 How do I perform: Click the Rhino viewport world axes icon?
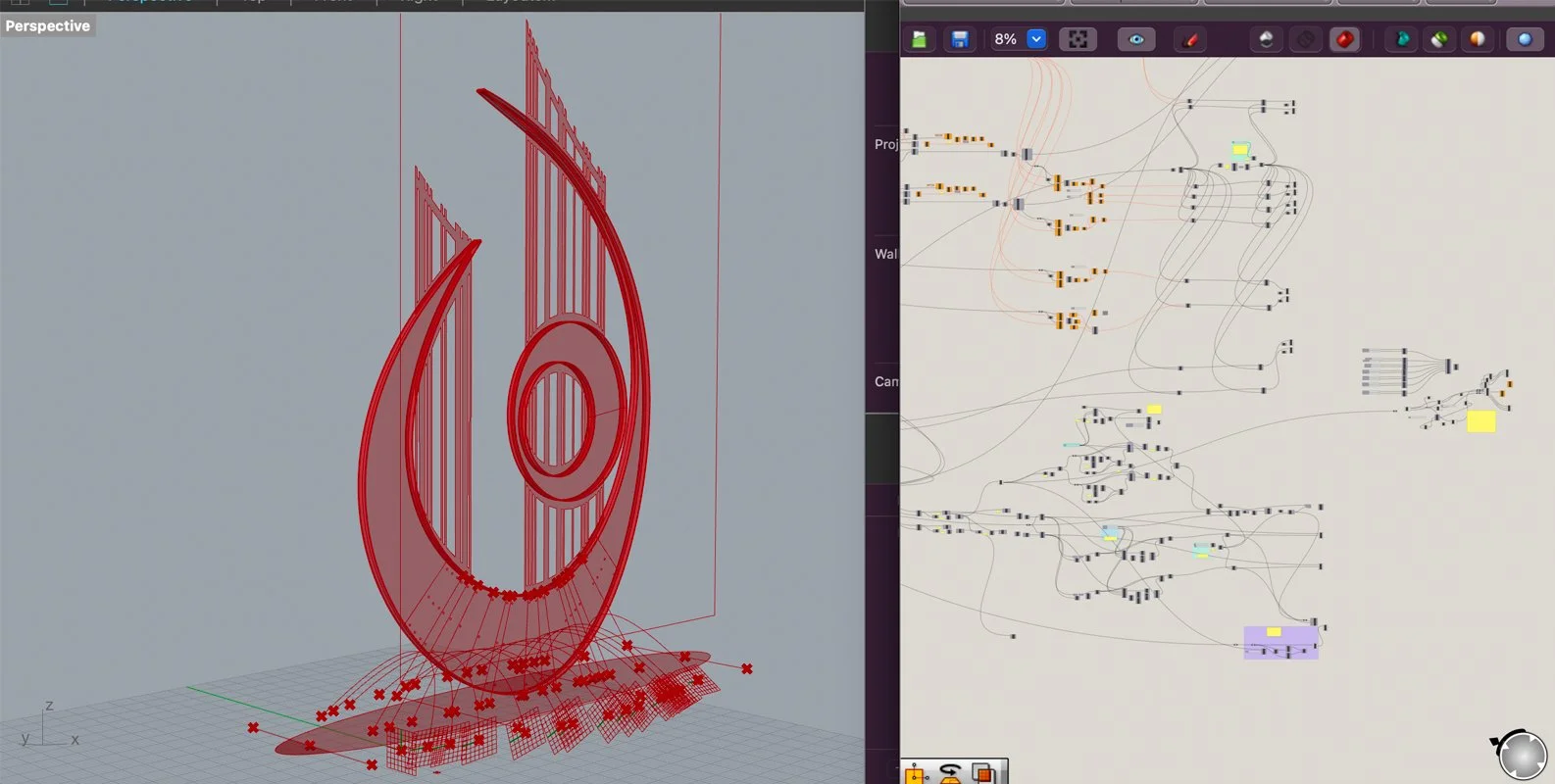click(x=47, y=725)
